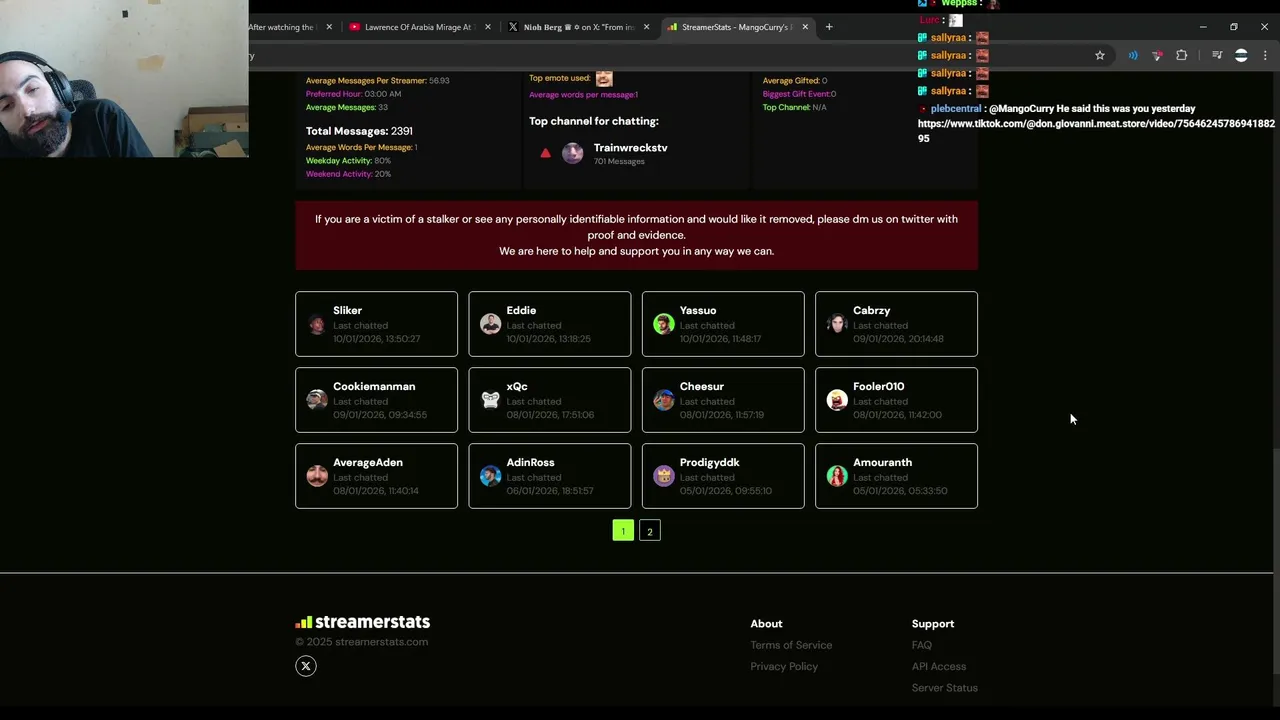Switch to the Lawrence Of Arabia tab
1280x720 pixels.
tap(417, 27)
